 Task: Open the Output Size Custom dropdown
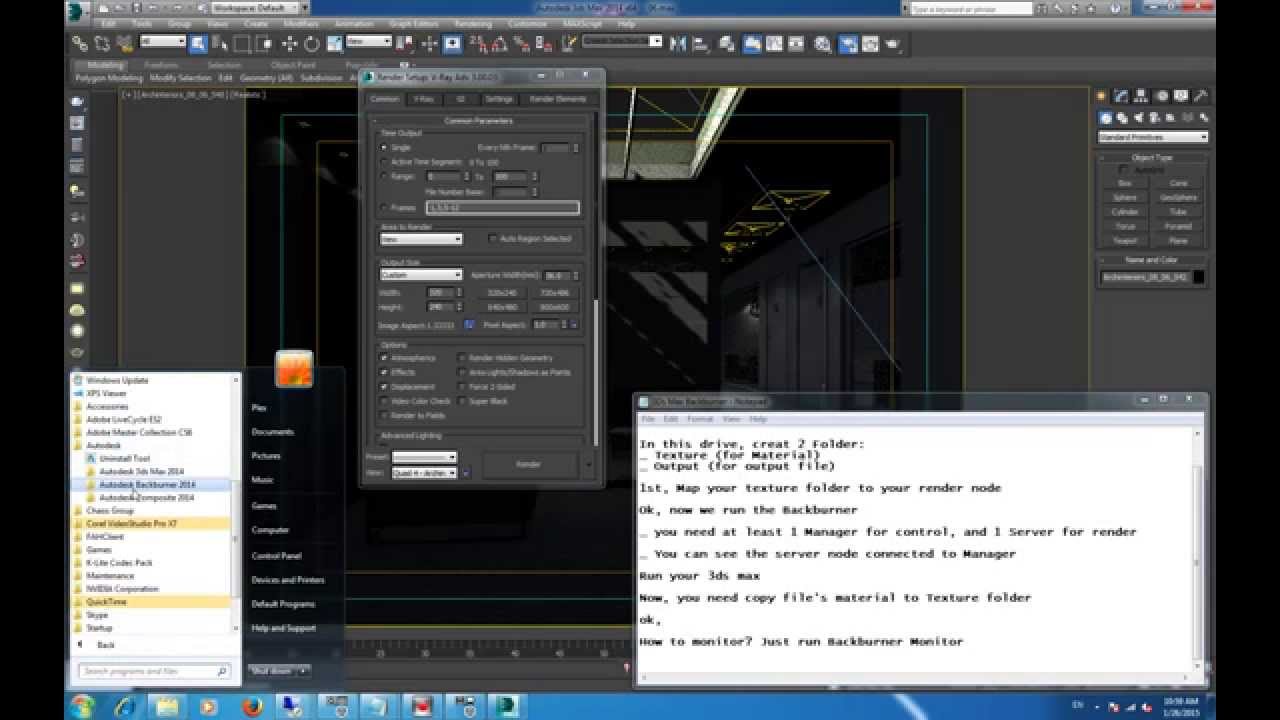coord(421,275)
